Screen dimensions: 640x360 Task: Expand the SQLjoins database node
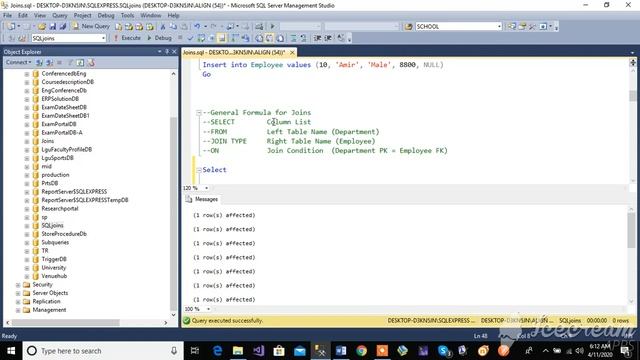[x=27, y=226]
